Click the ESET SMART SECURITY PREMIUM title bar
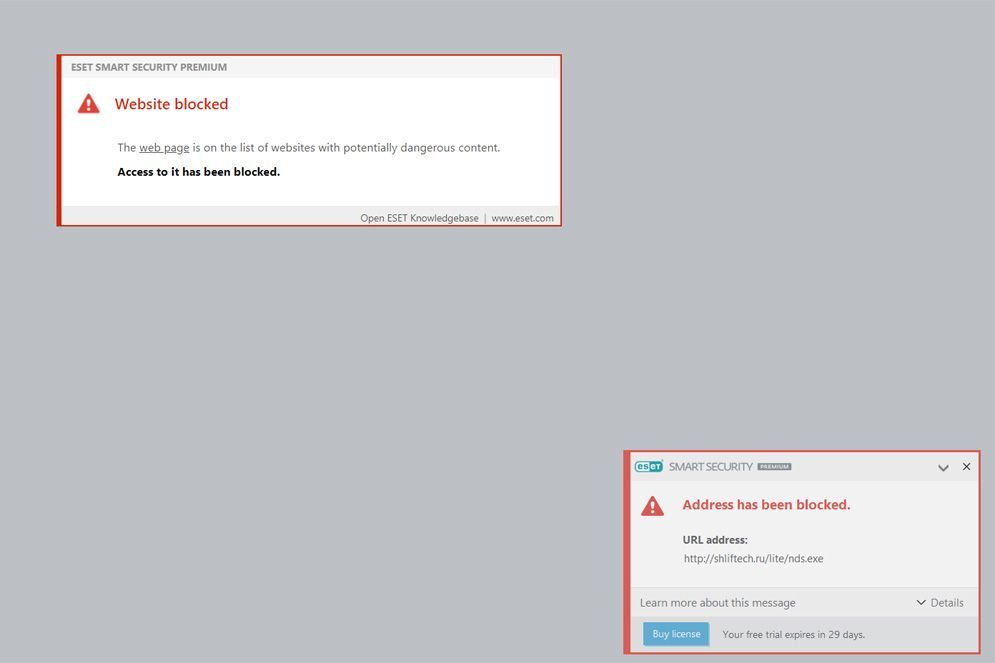This screenshot has width=995, height=663. click(311, 67)
